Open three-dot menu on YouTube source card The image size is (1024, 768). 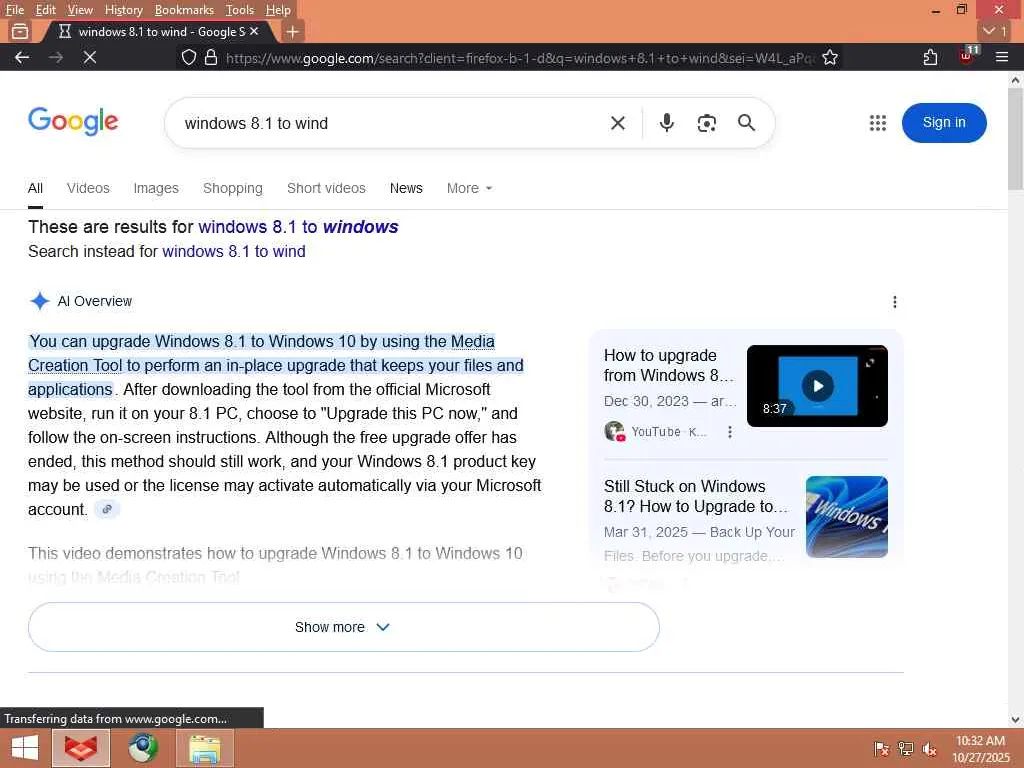coord(729,432)
